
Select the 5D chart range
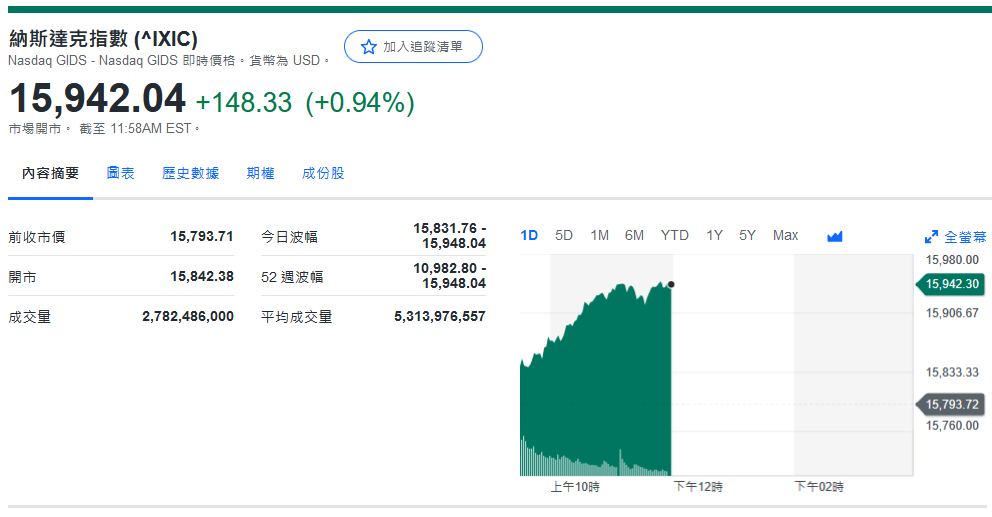(x=564, y=235)
